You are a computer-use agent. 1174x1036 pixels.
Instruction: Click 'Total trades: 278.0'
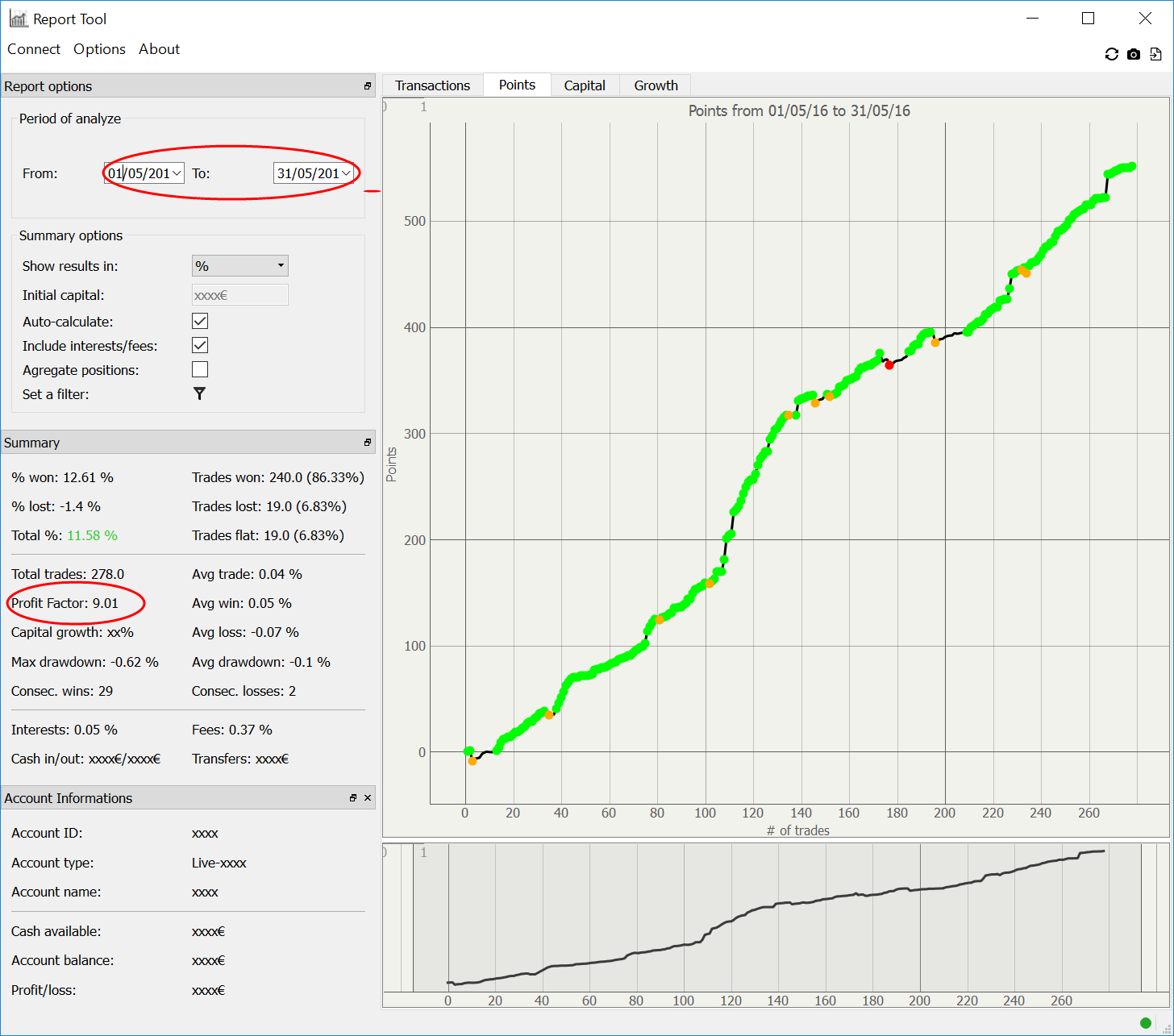click(68, 574)
